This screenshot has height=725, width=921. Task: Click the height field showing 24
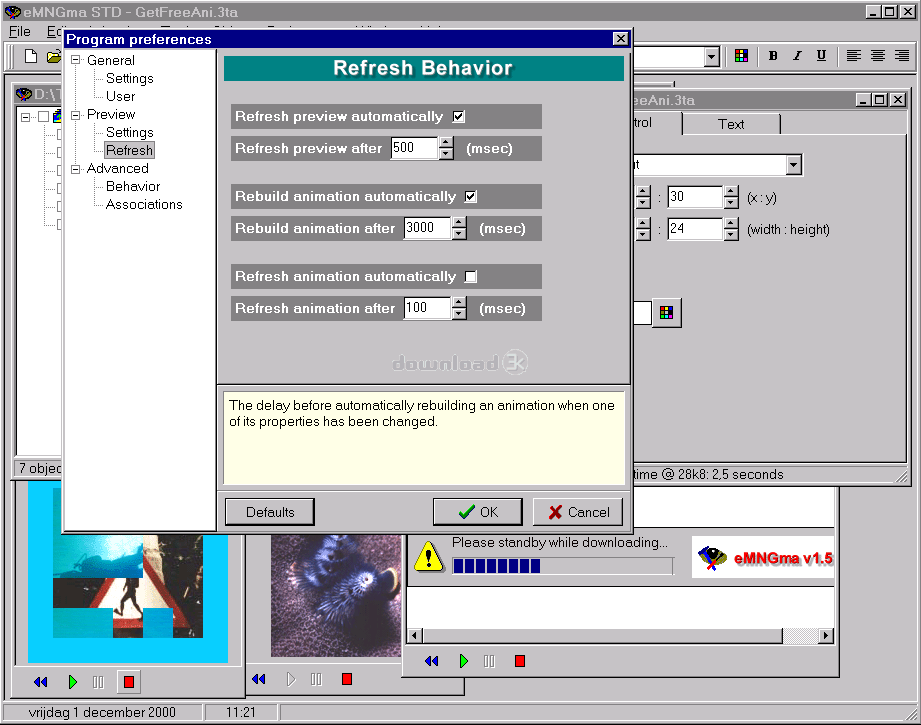(695, 229)
